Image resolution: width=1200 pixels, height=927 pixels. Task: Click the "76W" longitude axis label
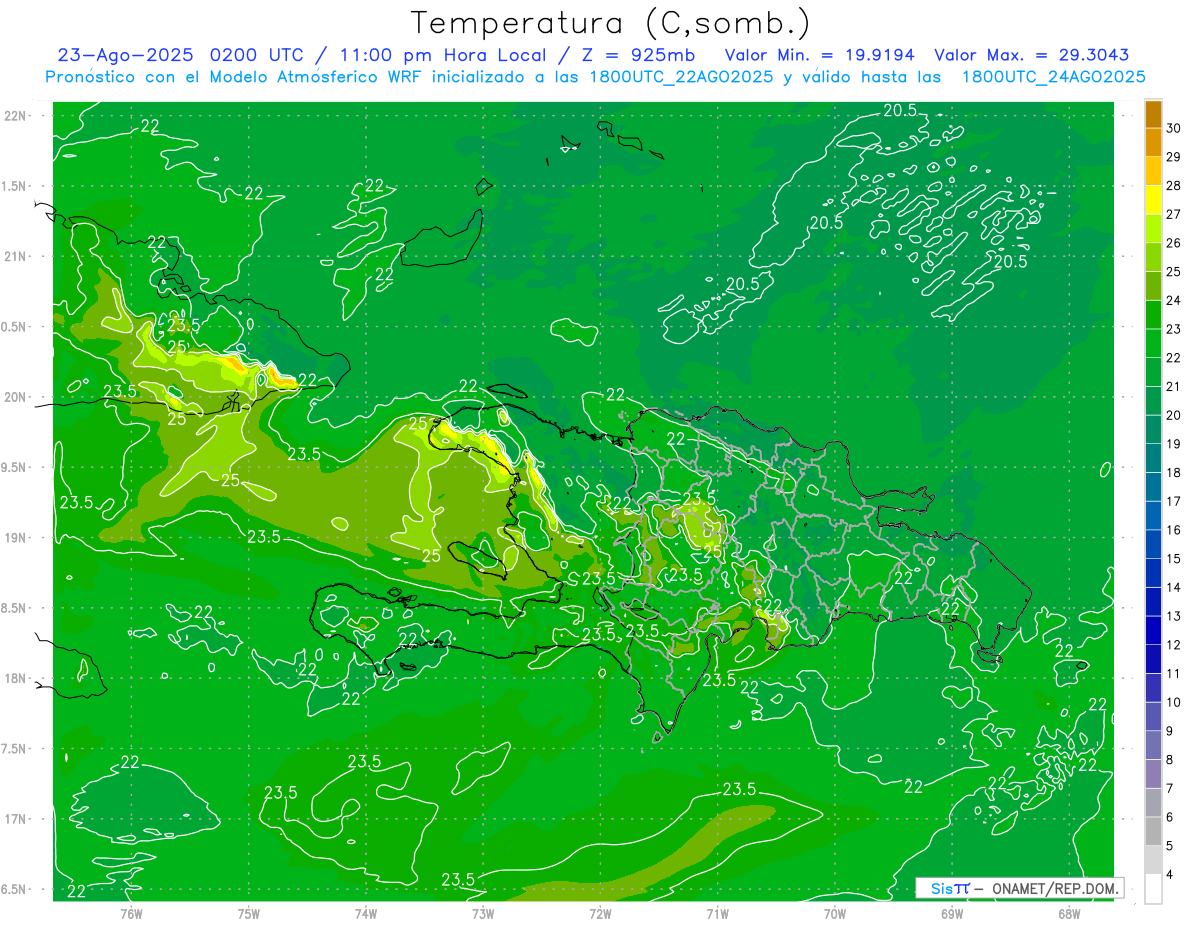131,913
